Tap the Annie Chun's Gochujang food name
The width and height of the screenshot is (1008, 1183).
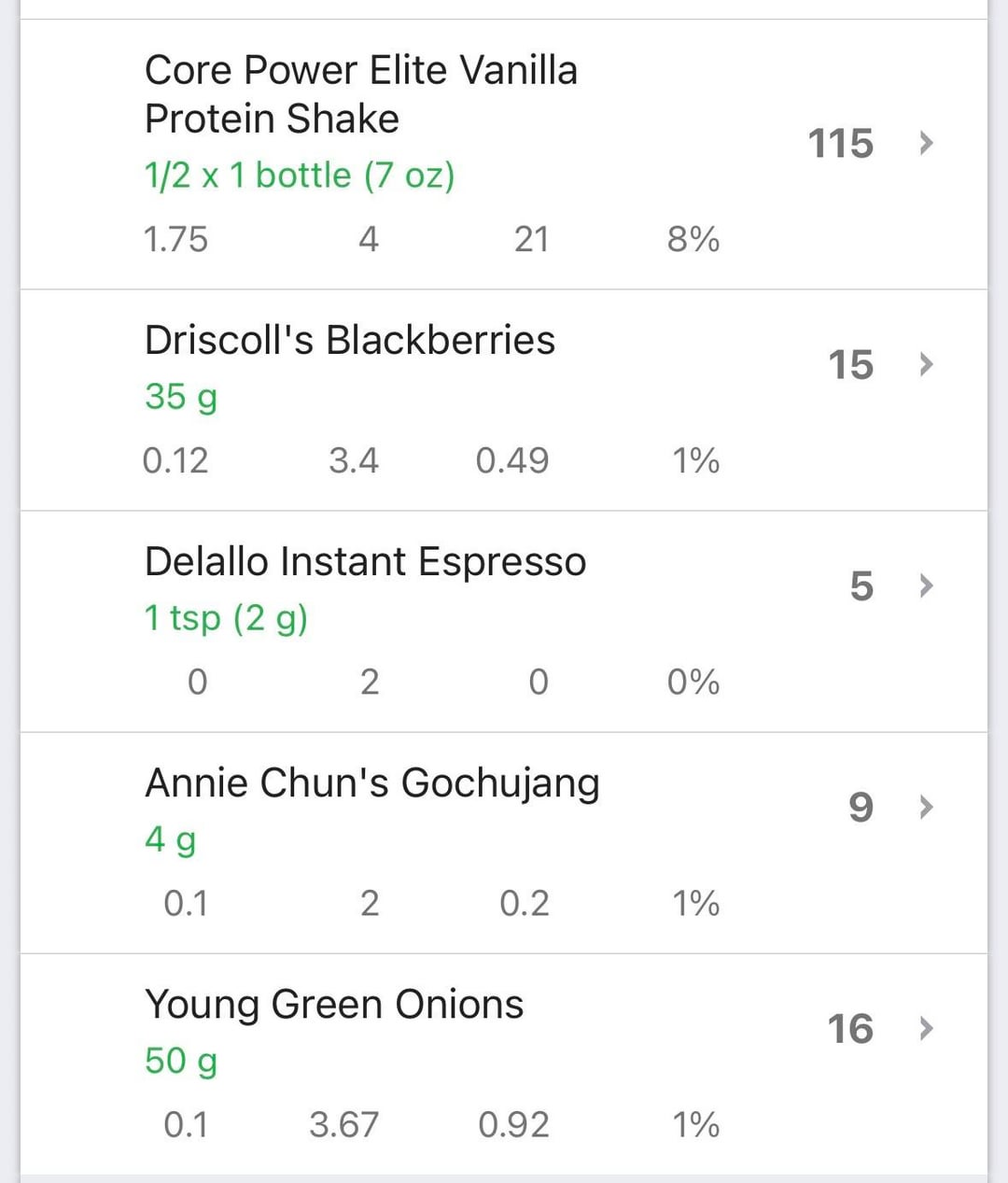pos(371,782)
